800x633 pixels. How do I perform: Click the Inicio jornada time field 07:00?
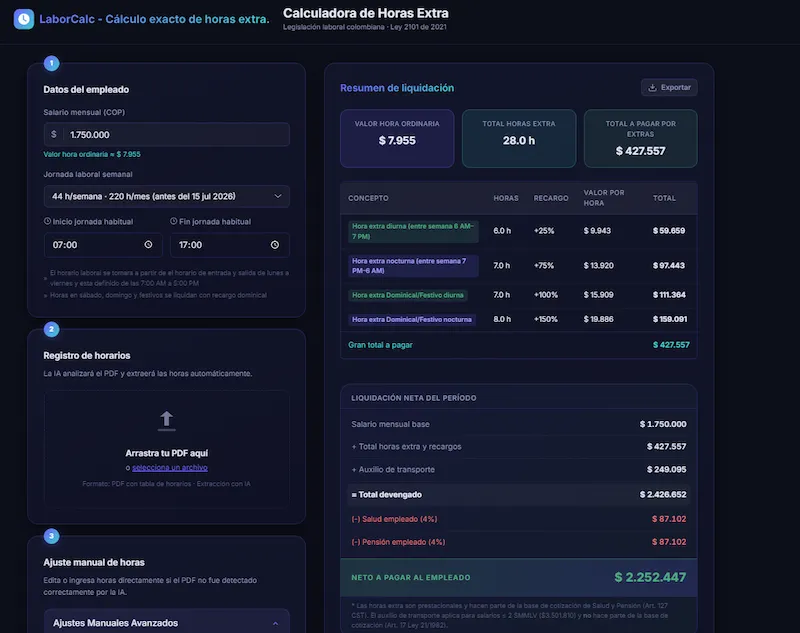103,245
